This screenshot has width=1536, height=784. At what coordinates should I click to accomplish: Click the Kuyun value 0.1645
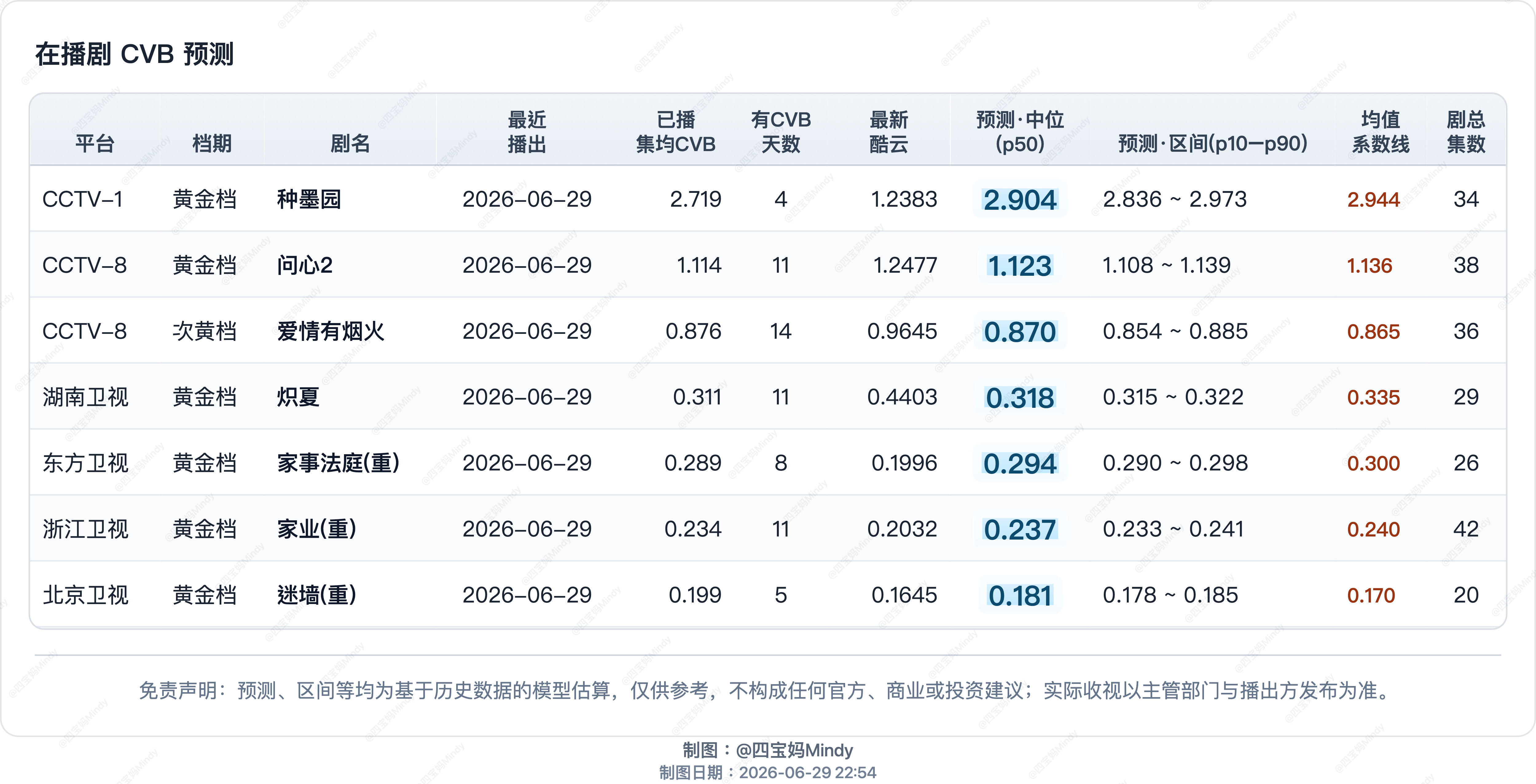click(x=904, y=595)
